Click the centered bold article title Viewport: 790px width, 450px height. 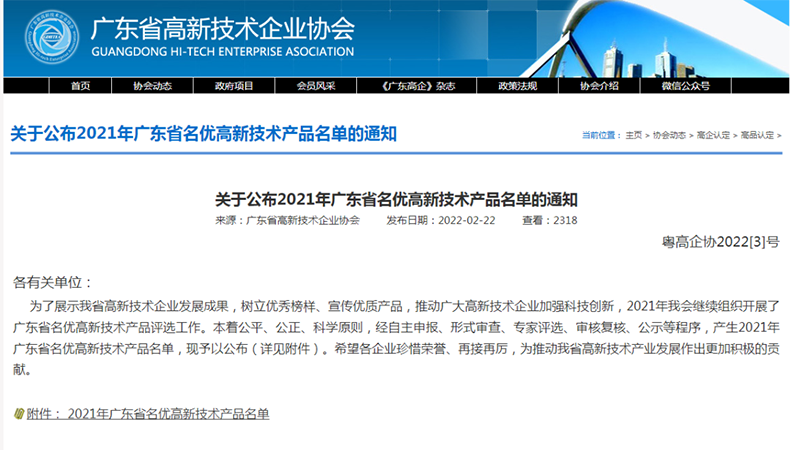click(x=396, y=199)
